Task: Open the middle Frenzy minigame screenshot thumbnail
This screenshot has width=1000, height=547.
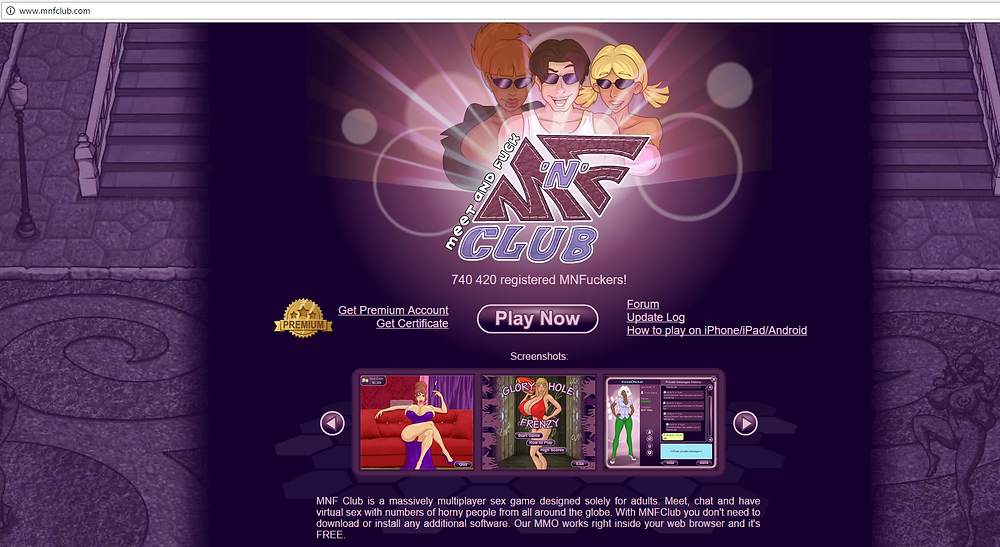Action: click(538, 422)
